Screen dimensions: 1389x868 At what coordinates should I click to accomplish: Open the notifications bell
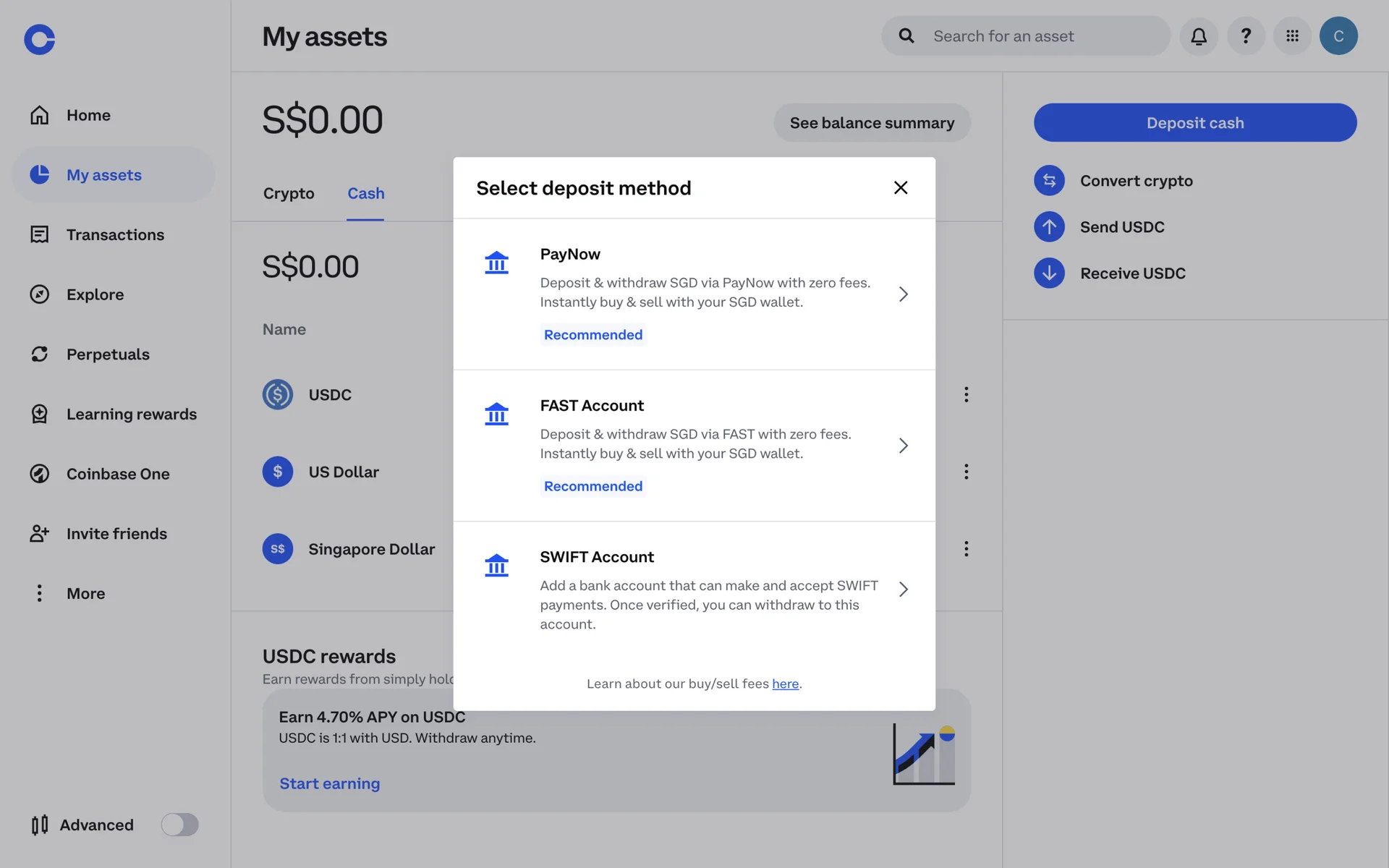pos(1199,36)
